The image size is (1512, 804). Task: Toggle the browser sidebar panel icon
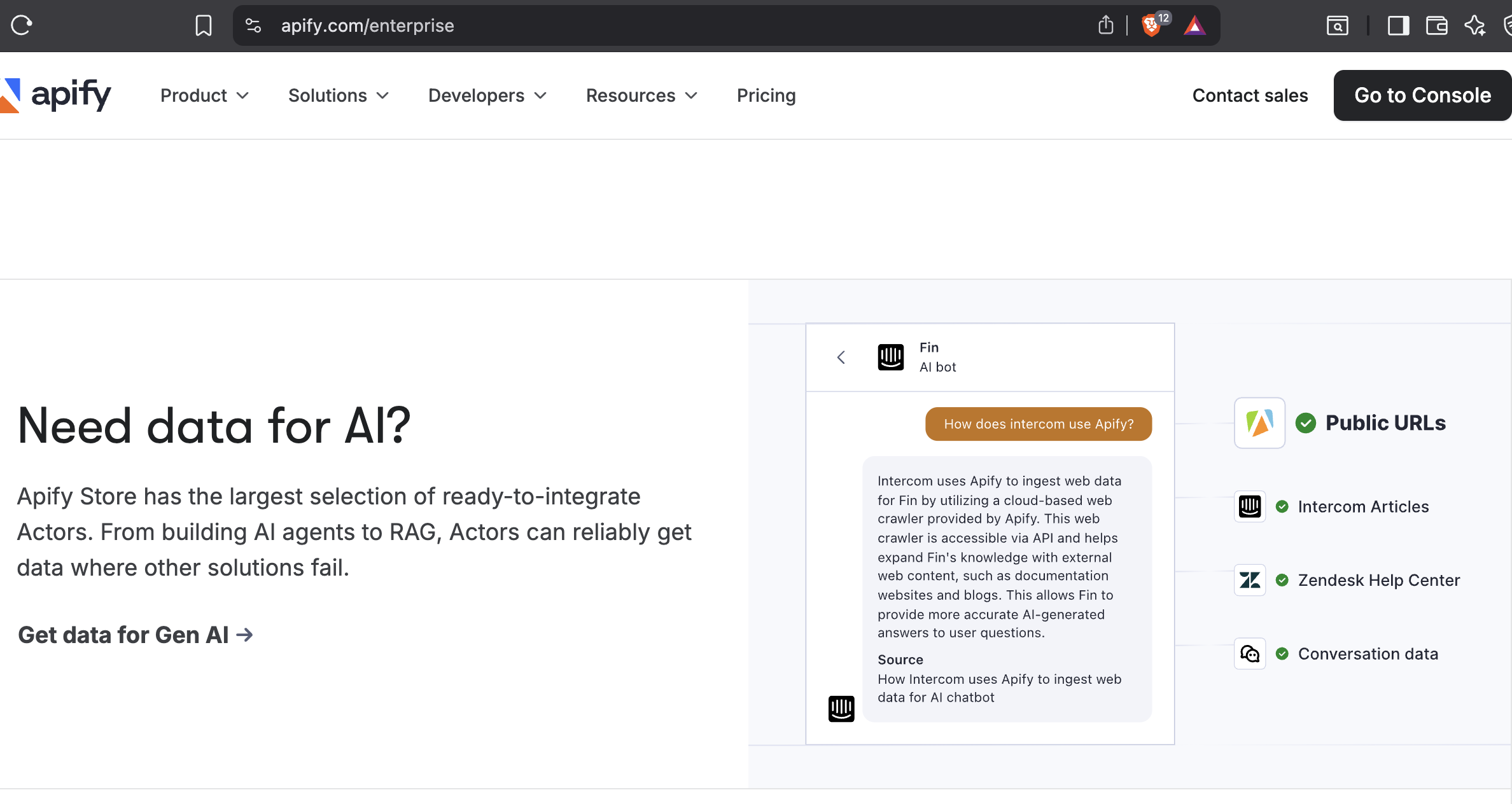click(1398, 25)
